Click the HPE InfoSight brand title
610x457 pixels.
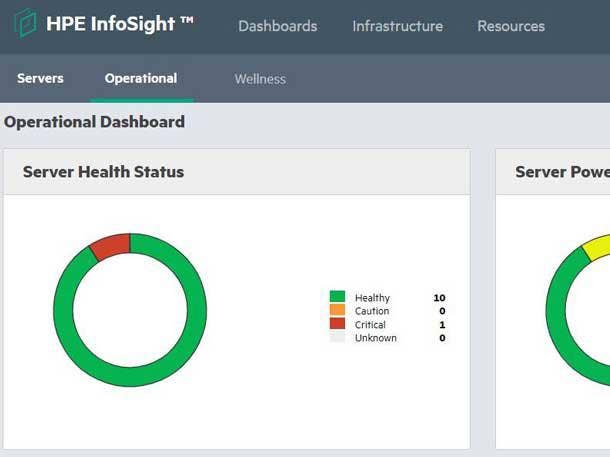[120, 25]
